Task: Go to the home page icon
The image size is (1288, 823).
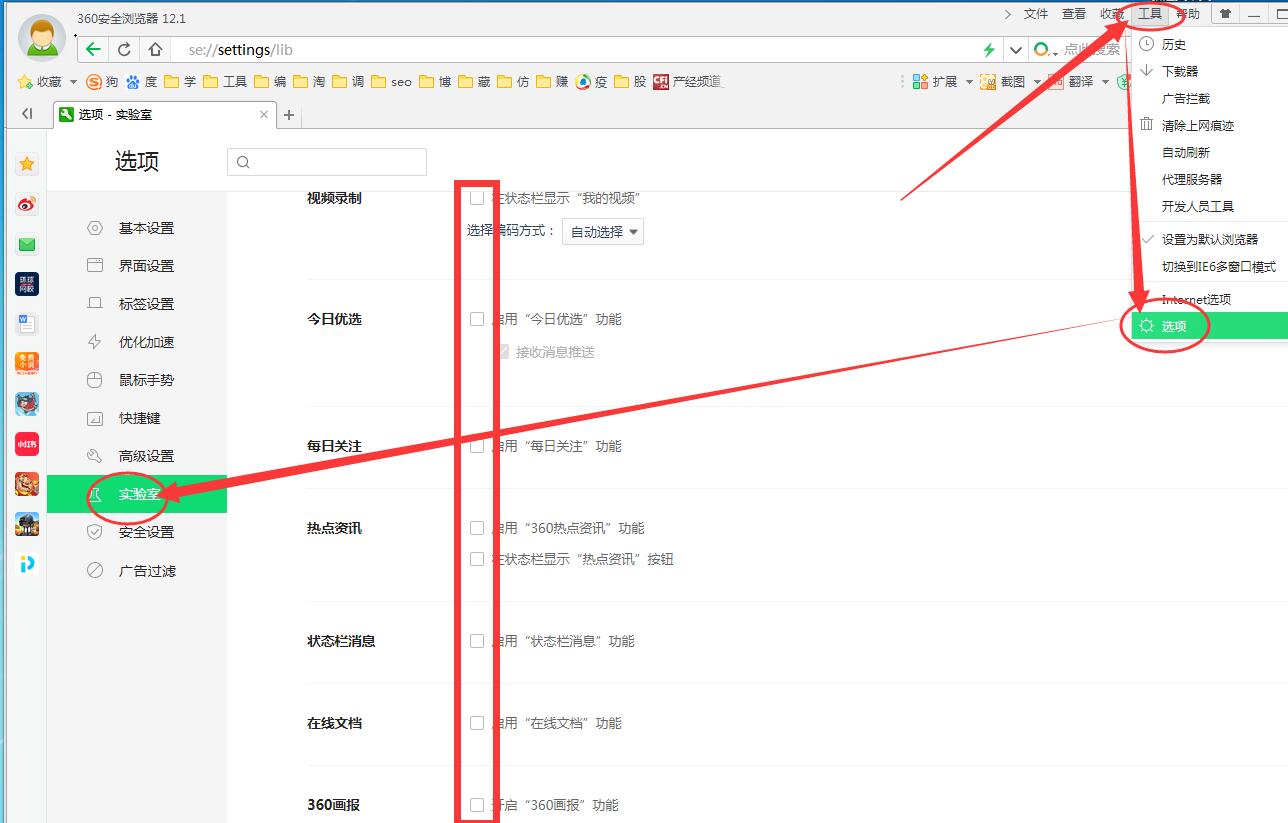Action: pos(155,49)
